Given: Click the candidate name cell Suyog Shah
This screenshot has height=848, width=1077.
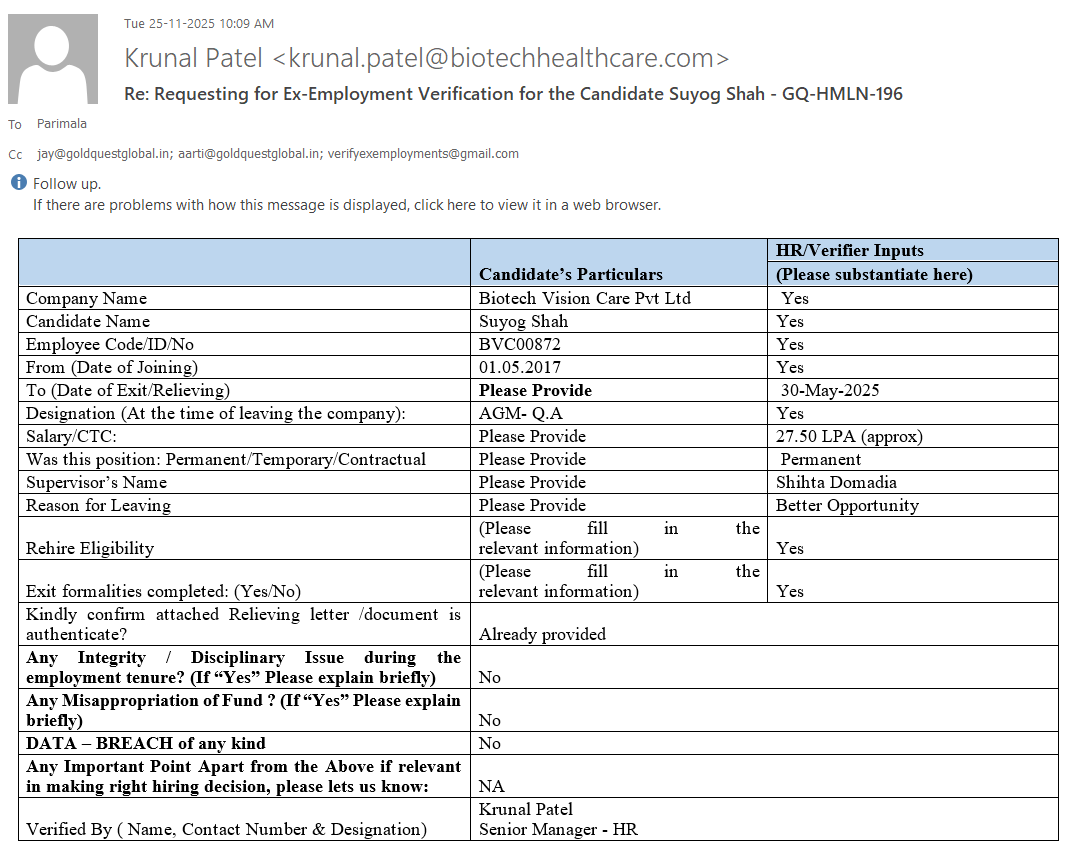Looking at the screenshot, I should coord(523,321).
